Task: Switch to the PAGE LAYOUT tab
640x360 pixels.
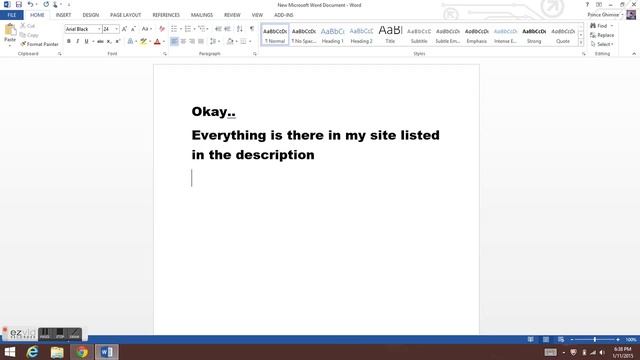Action: (126, 15)
